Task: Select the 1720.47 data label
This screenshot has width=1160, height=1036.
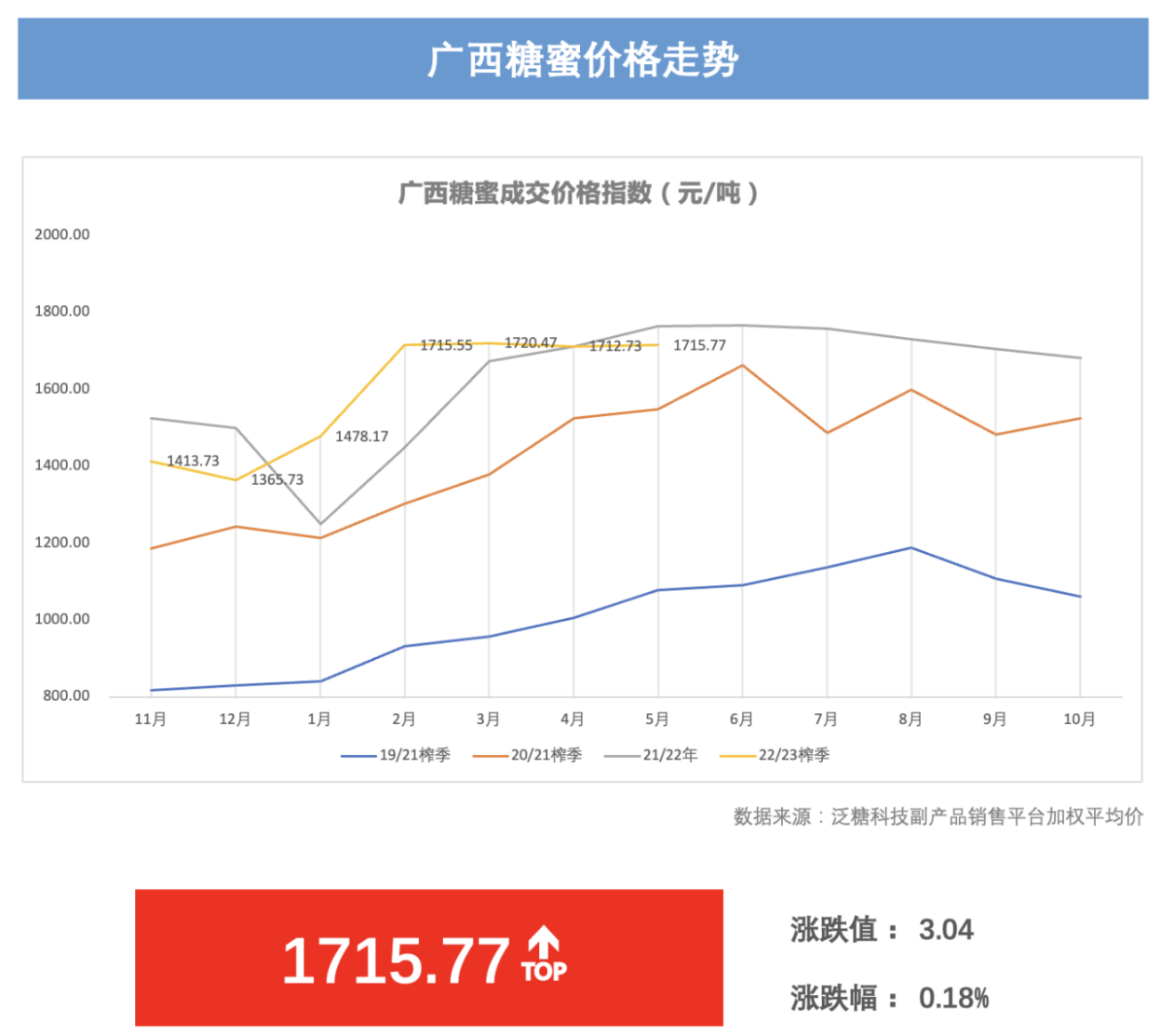Action: [531, 343]
